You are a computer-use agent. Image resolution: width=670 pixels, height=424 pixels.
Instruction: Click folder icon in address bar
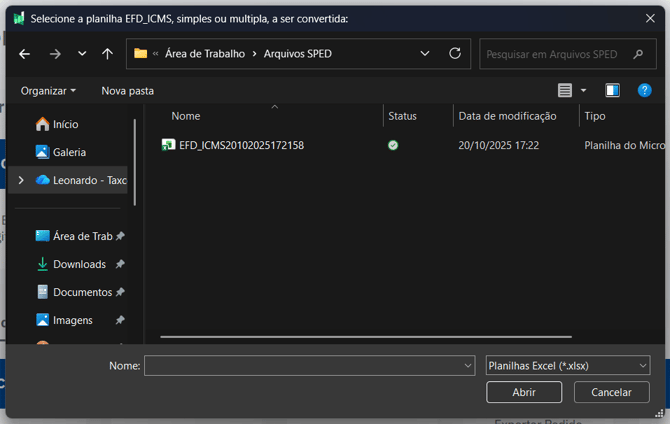tap(141, 53)
